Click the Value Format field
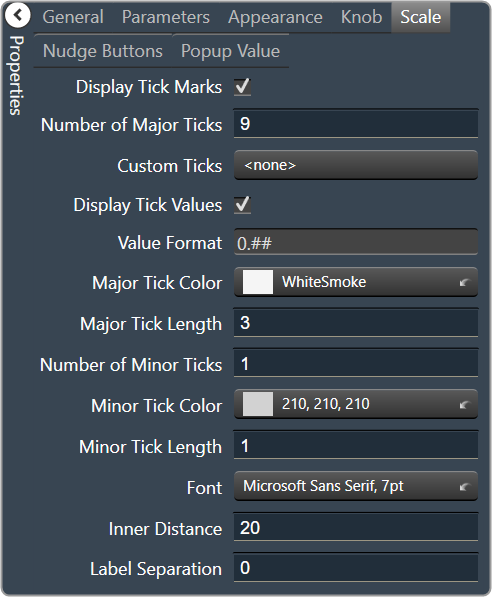492x597 pixels. [356, 243]
